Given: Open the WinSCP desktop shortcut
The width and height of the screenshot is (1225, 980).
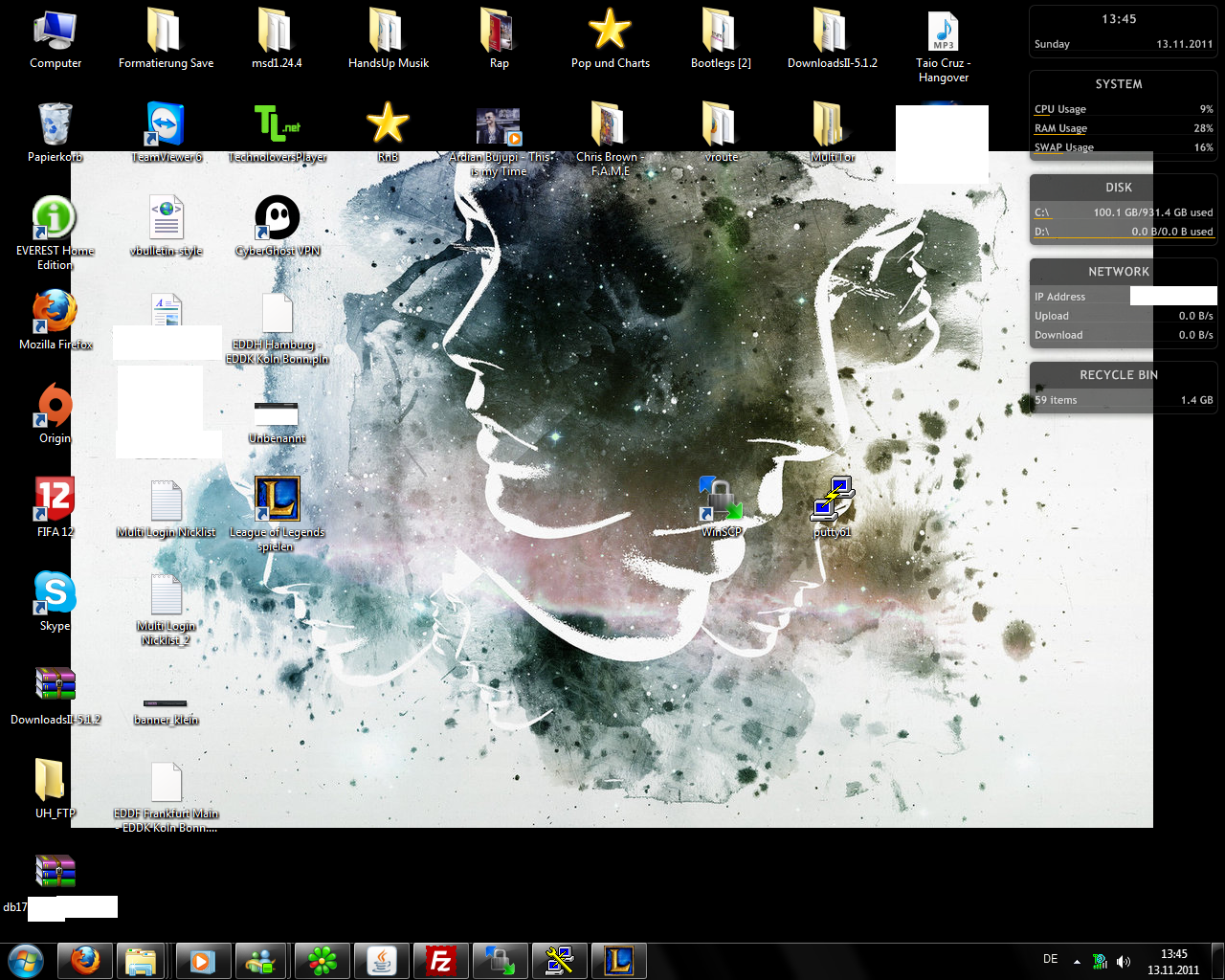Looking at the screenshot, I should pos(721,500).
